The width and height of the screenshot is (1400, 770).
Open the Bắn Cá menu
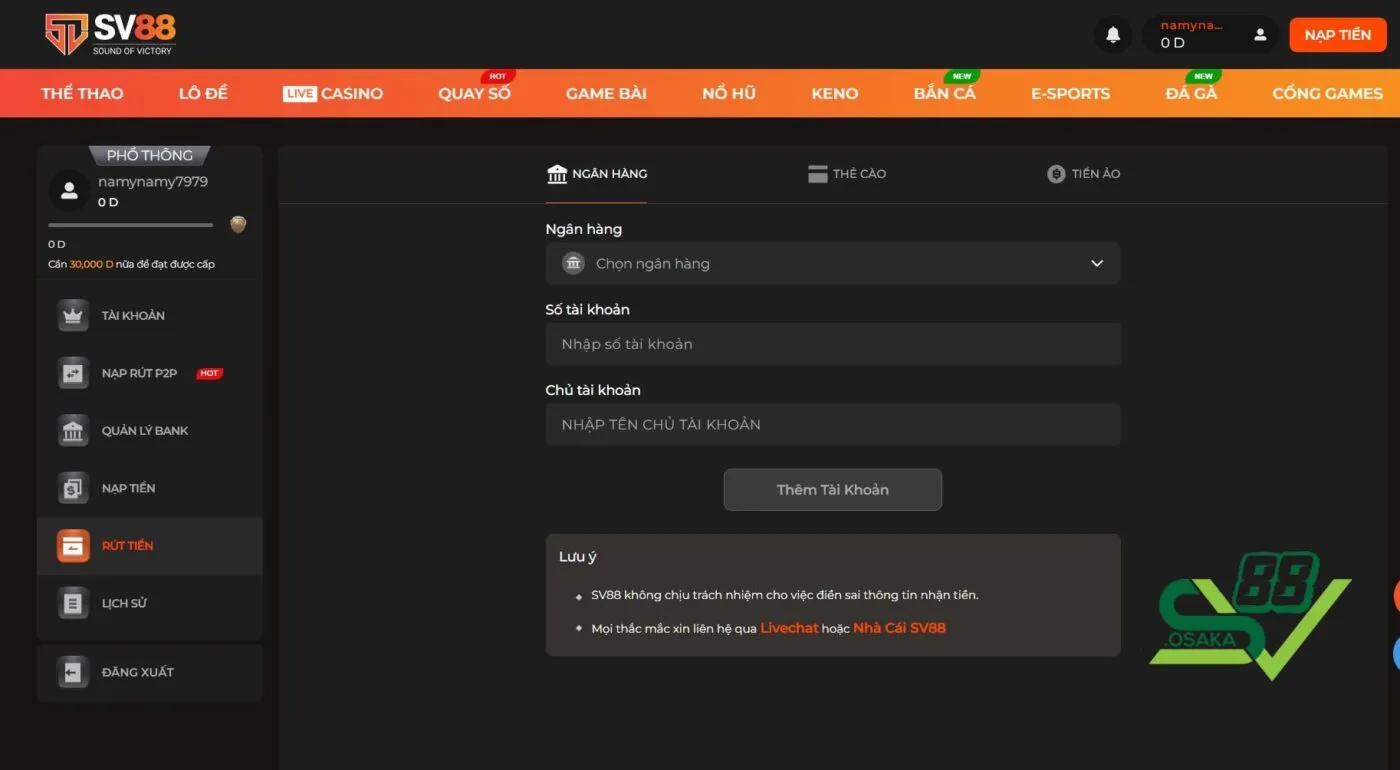[x=944, y=93]
